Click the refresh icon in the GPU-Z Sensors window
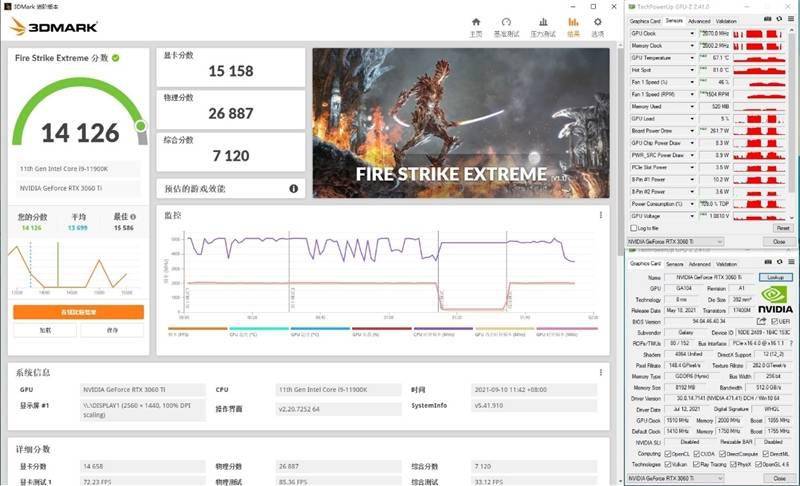The image size is (800, 486). pos(779,19)
